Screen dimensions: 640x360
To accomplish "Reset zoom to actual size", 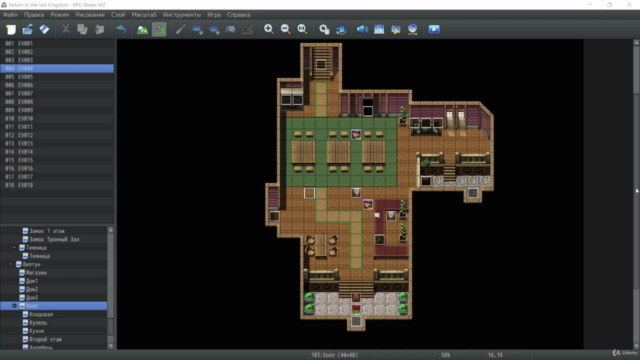I will coord(302,29).
